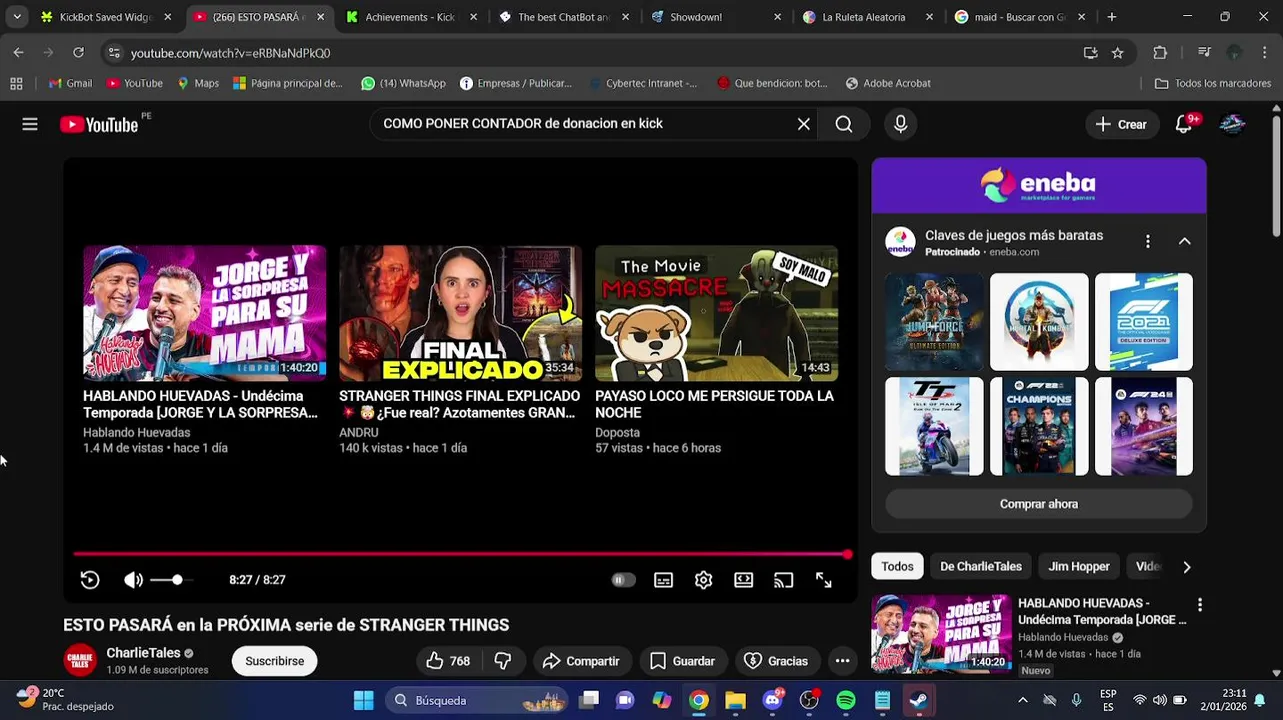Play Hablando Huevadas endscreen video thumbnail

point(205,313)
